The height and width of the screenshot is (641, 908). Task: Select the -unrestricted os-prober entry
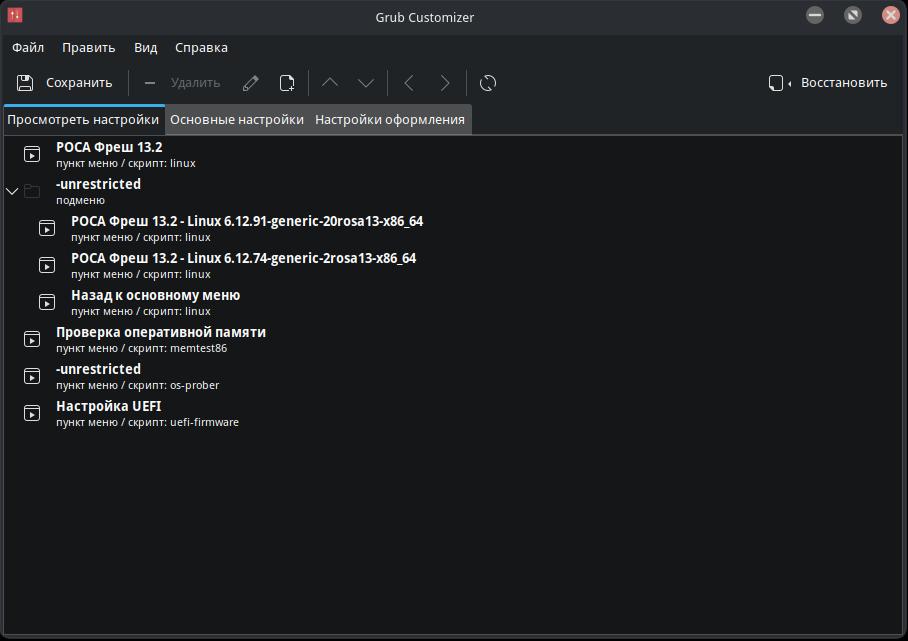click(453, 376)
